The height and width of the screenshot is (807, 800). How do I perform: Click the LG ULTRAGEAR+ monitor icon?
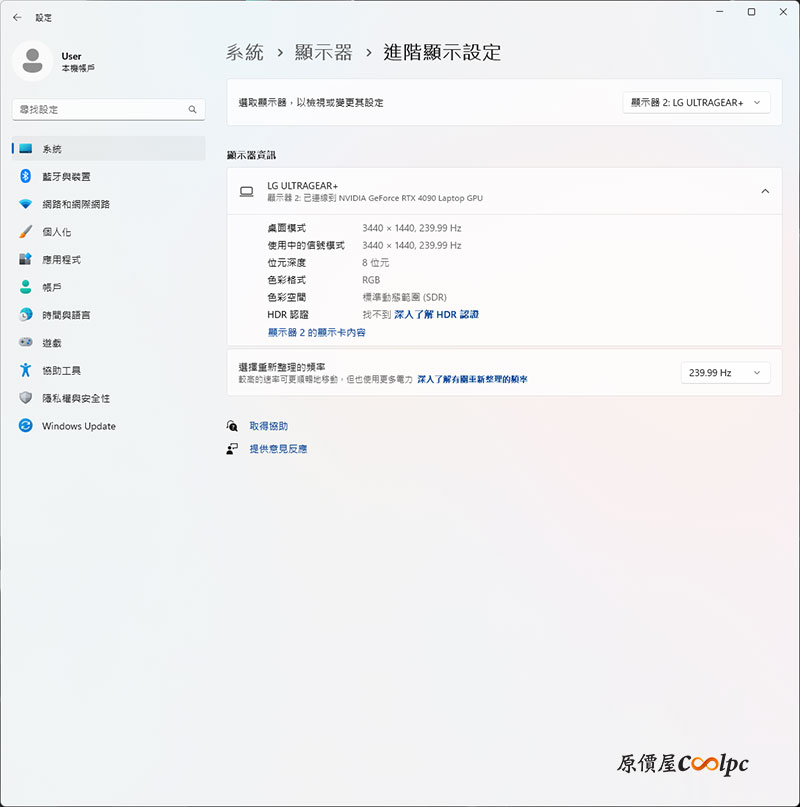click(247, 191)
